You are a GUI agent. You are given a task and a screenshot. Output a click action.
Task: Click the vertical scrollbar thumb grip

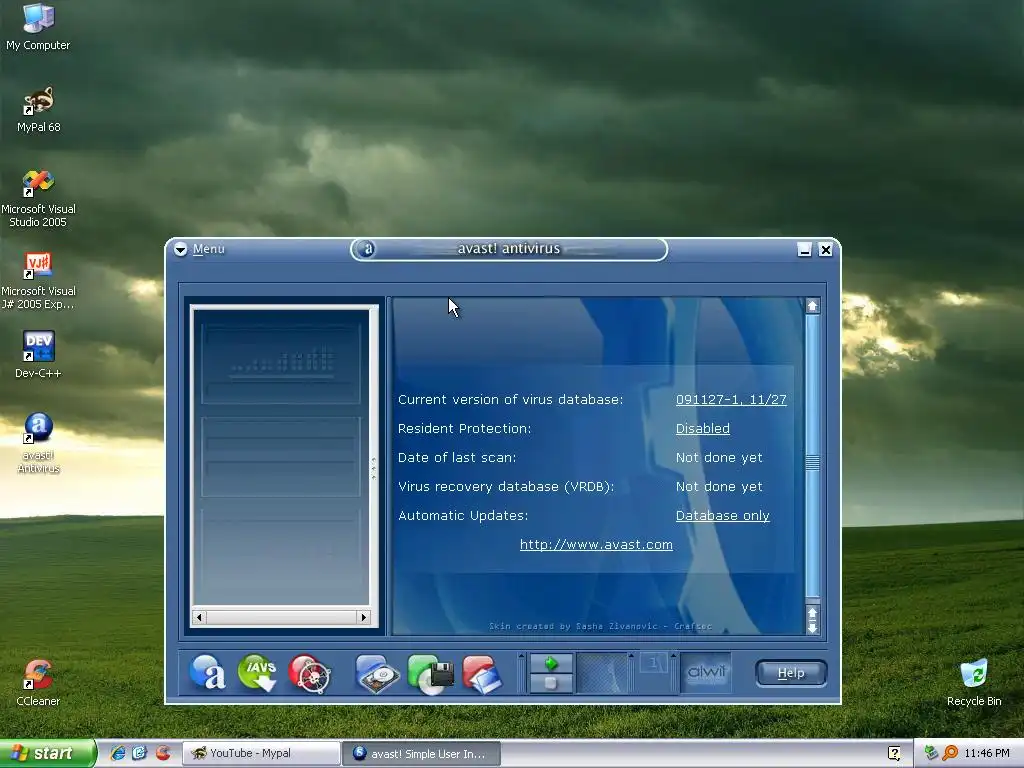pos(812,462)
